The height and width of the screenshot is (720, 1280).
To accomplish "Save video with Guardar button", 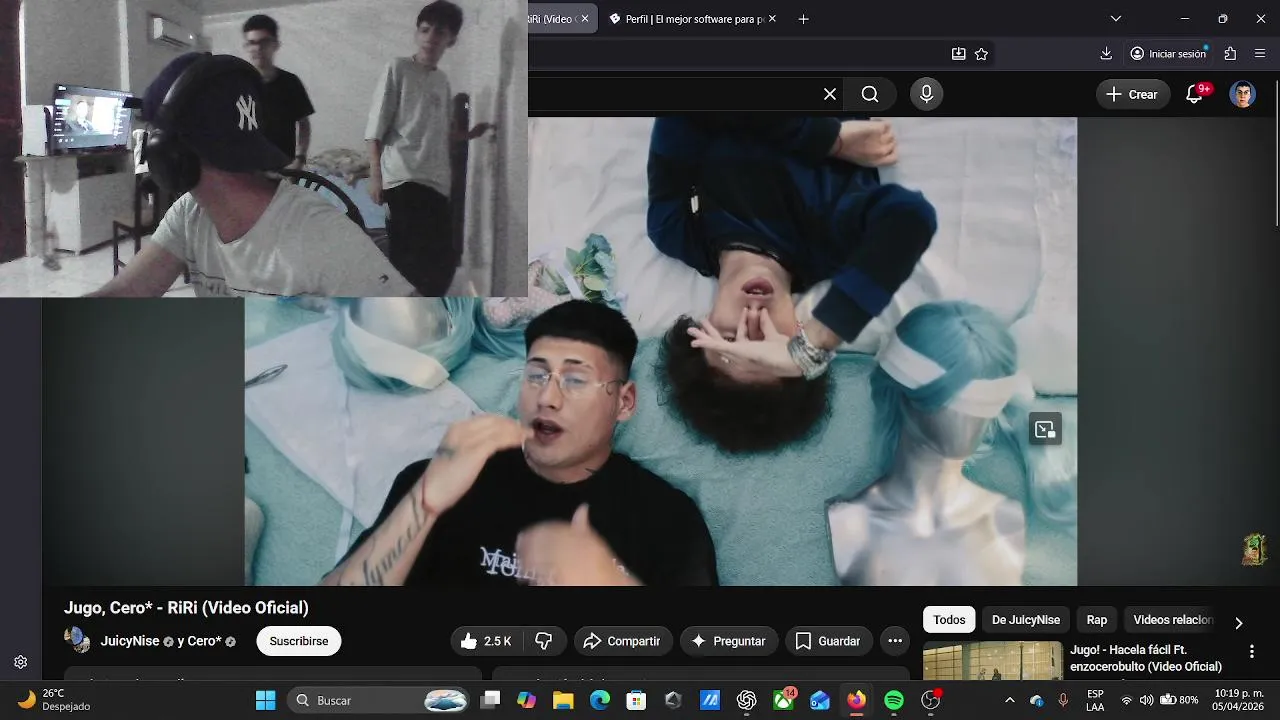I will (828, 641).
